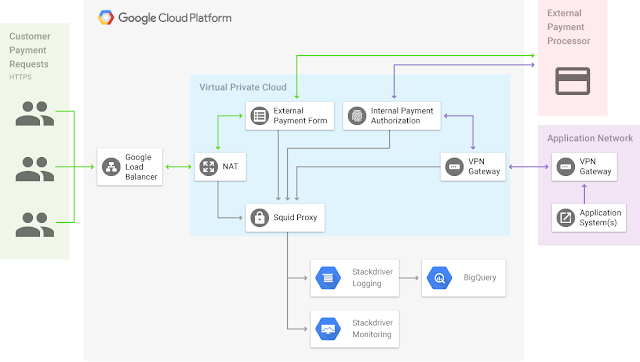Click the Application Network heading
Viewport: 640px width, 362px height.
[x=590, y=138]
